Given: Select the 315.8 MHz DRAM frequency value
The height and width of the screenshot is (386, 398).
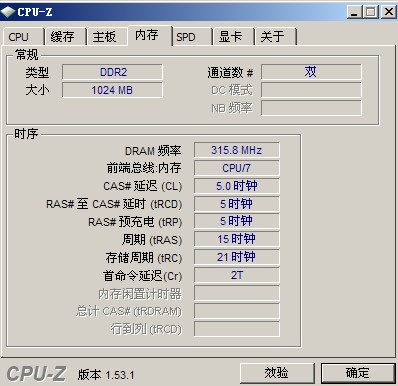Looking at the screenshot, I should coord(237,150).
